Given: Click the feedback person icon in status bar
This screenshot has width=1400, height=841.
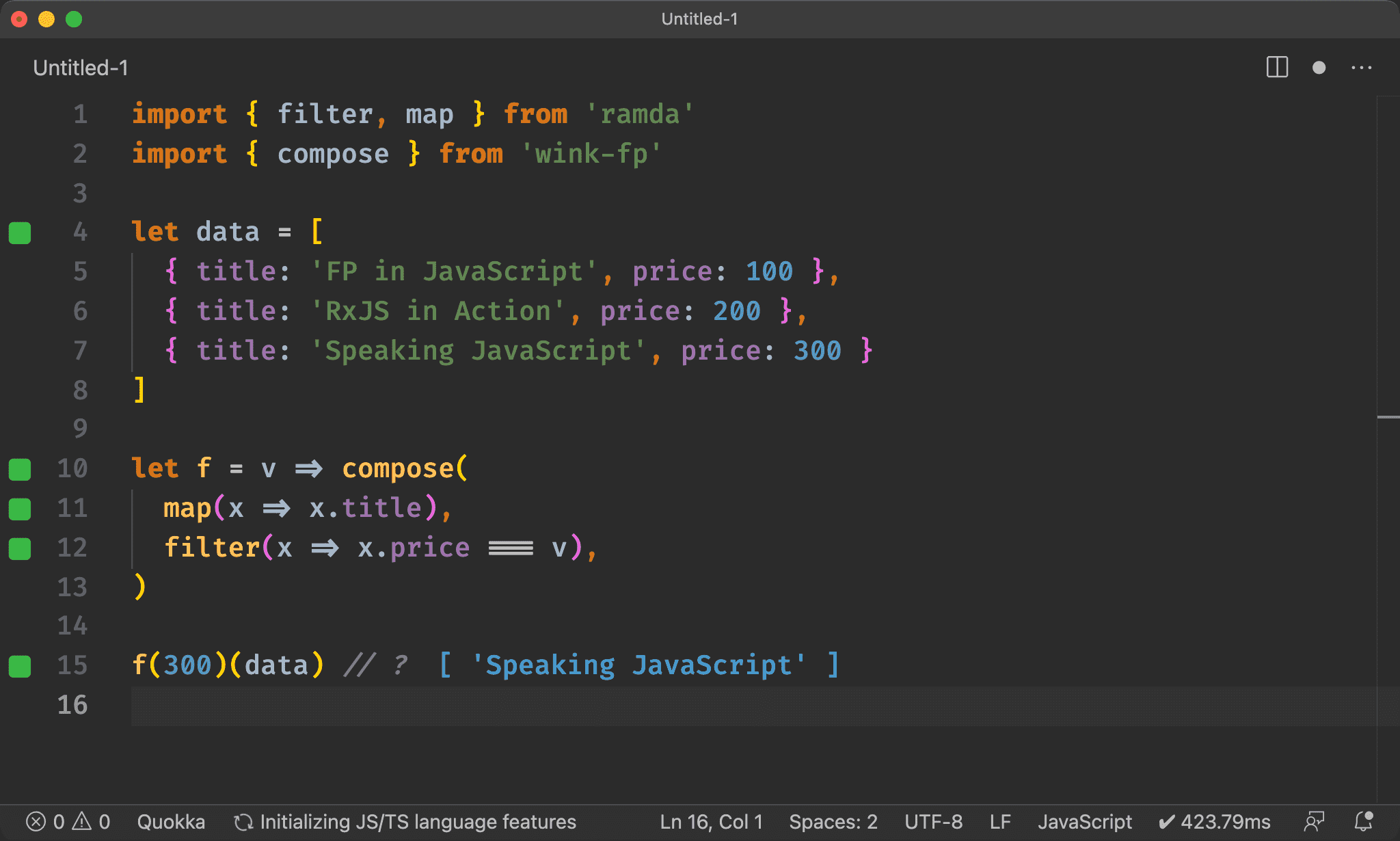Looking at the screenshot, I should [x=1315, y=822].
